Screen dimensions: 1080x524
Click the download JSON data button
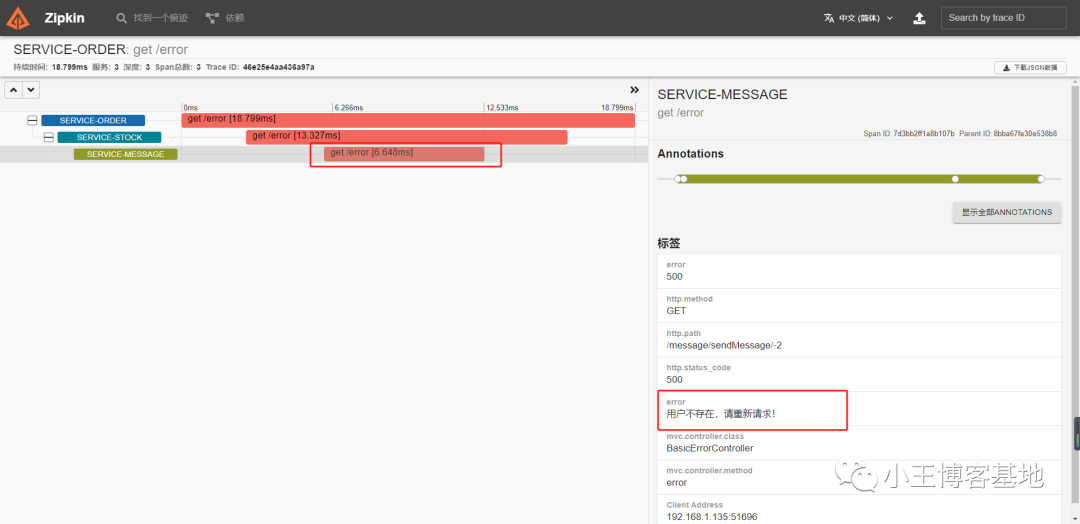(1030, 67)
